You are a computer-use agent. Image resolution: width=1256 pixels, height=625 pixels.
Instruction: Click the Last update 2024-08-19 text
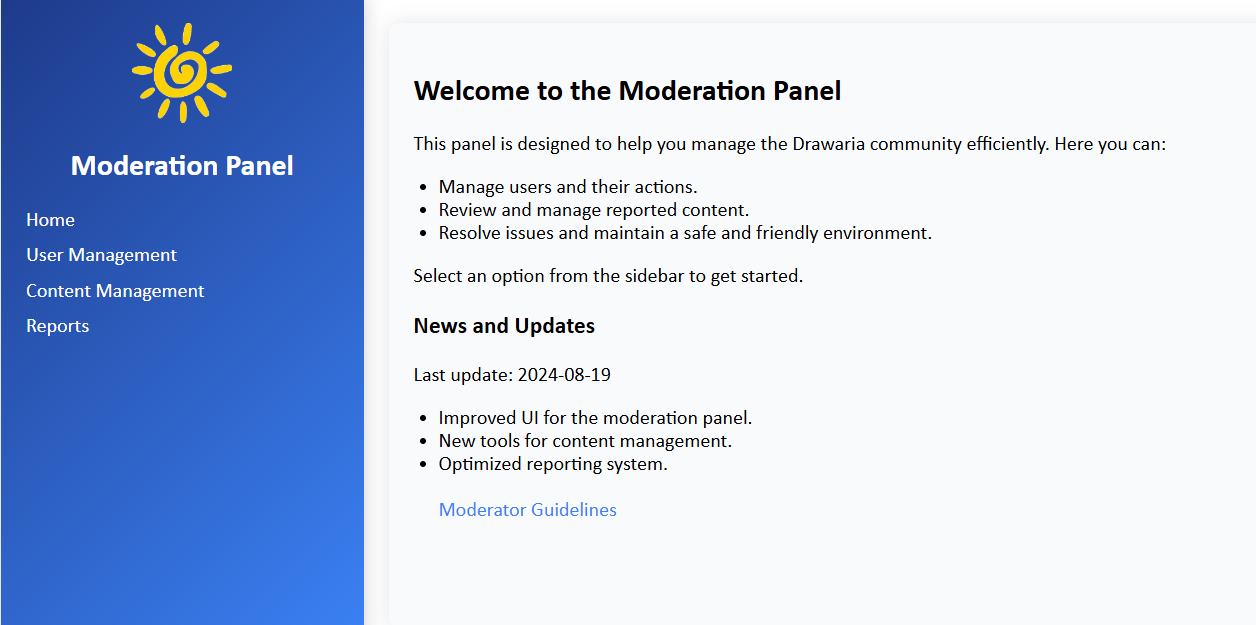(x=512, y=376)
